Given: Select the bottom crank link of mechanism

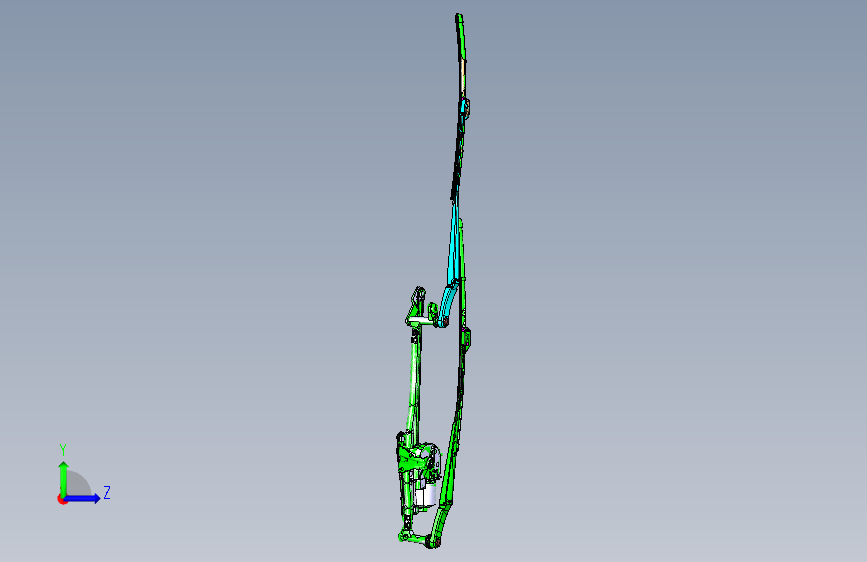Looking at the screenshot, I should 416,539.
